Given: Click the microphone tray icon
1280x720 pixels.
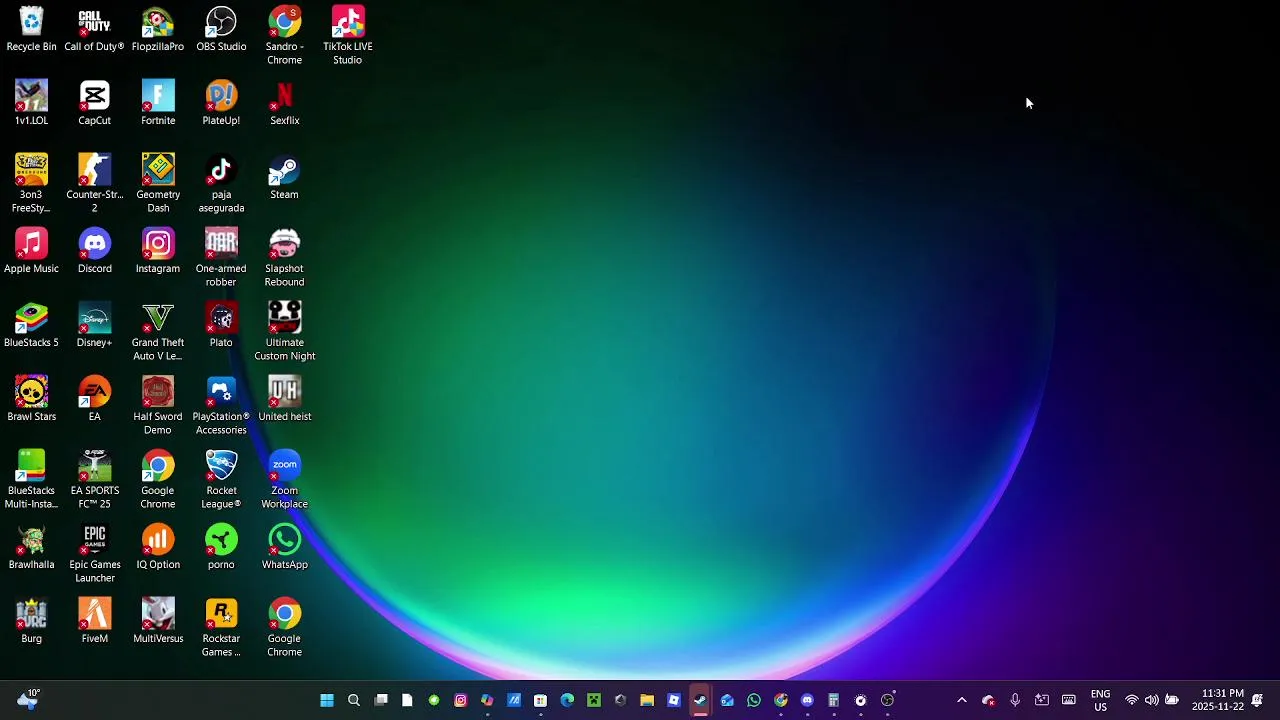Looking at the screenshot, I should click(x=1015, y=700).
